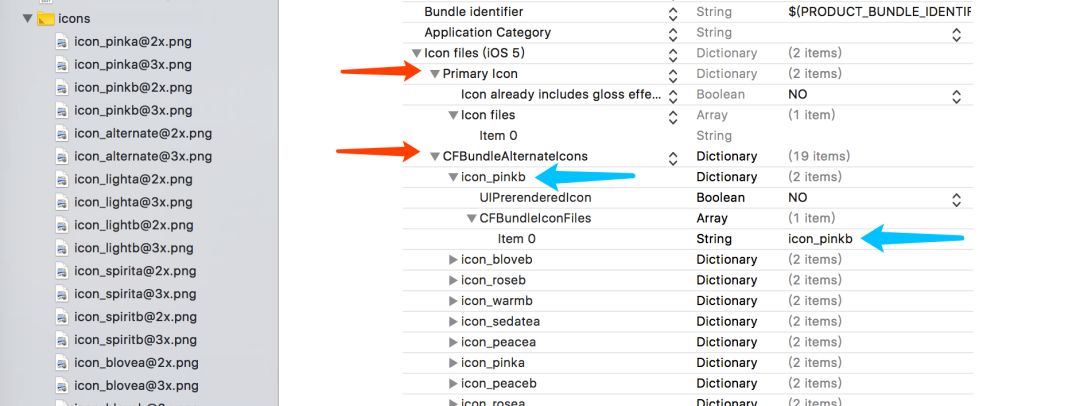The height and width of the screenshot is (406, 1080).
Task: Expand the icon_bloveb dictionary
Action: coord(453,260)
